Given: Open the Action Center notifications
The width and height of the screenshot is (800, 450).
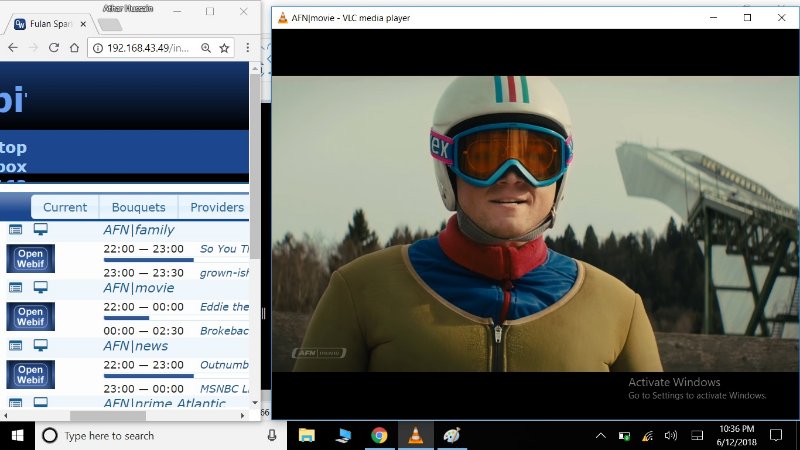Looking at the screenshot, I should pos(776,435).
